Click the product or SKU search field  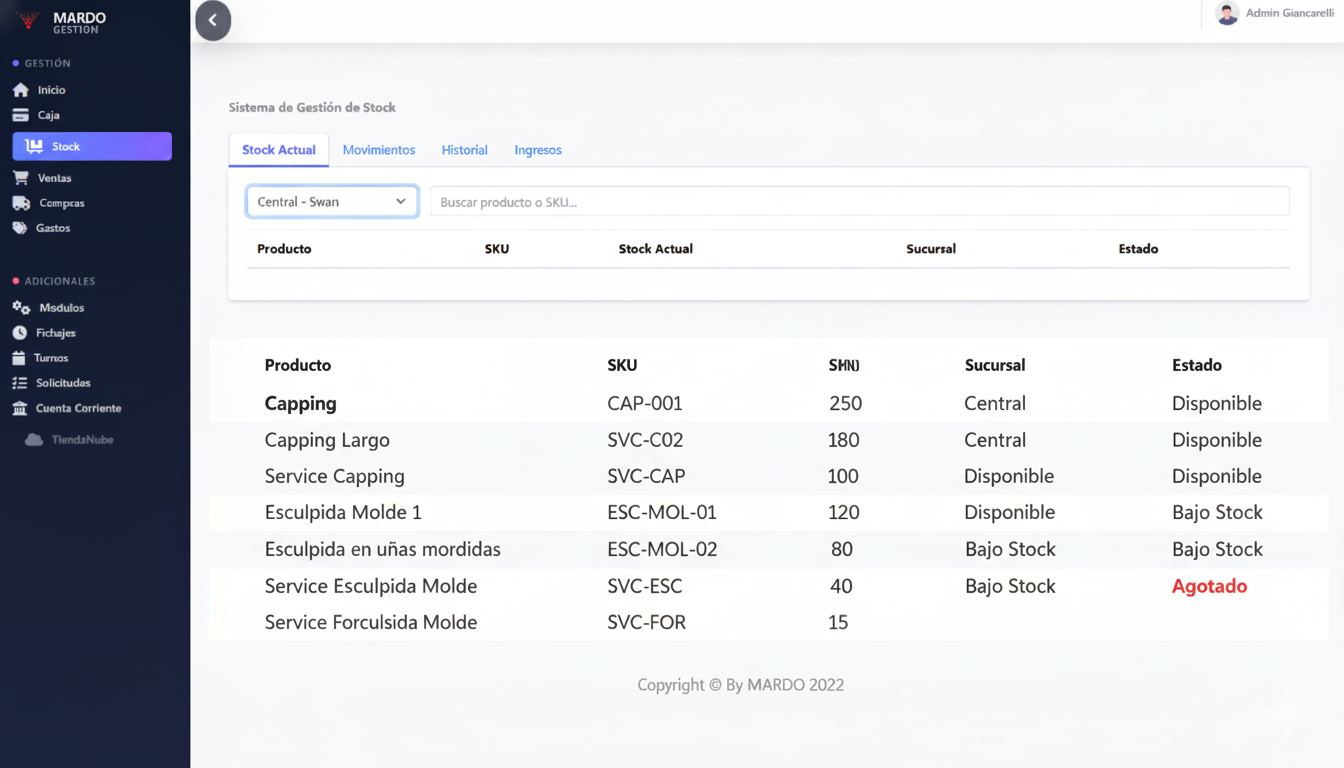pos(859,202)
